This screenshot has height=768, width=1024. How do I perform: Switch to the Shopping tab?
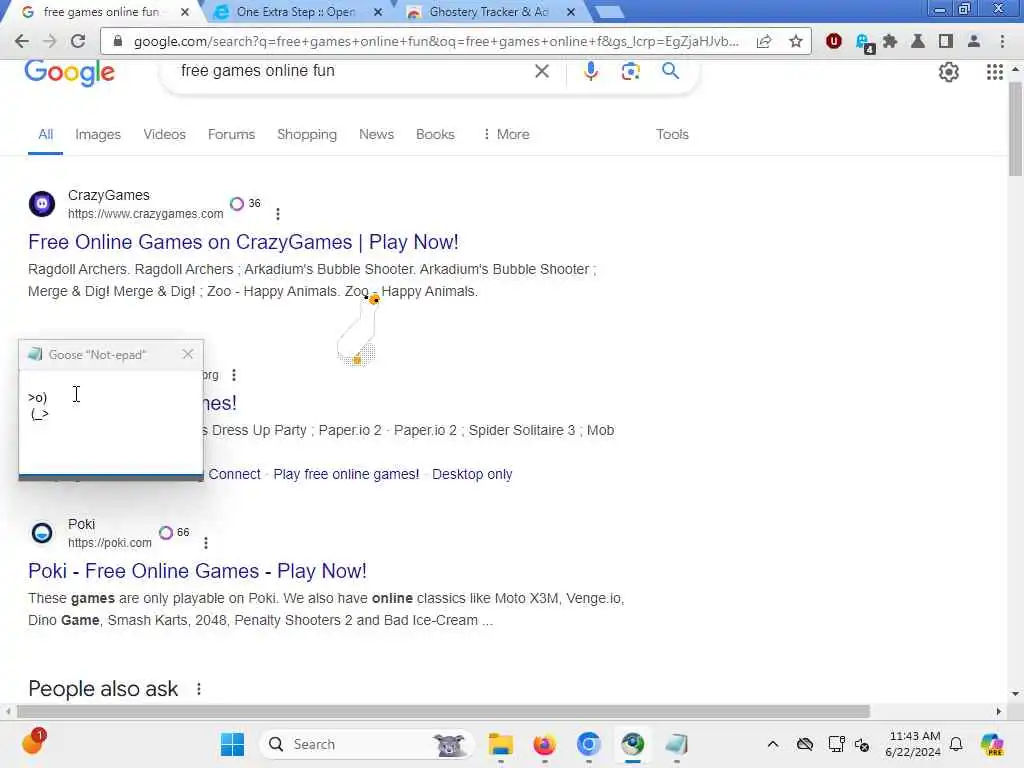[x=307, y=135]
